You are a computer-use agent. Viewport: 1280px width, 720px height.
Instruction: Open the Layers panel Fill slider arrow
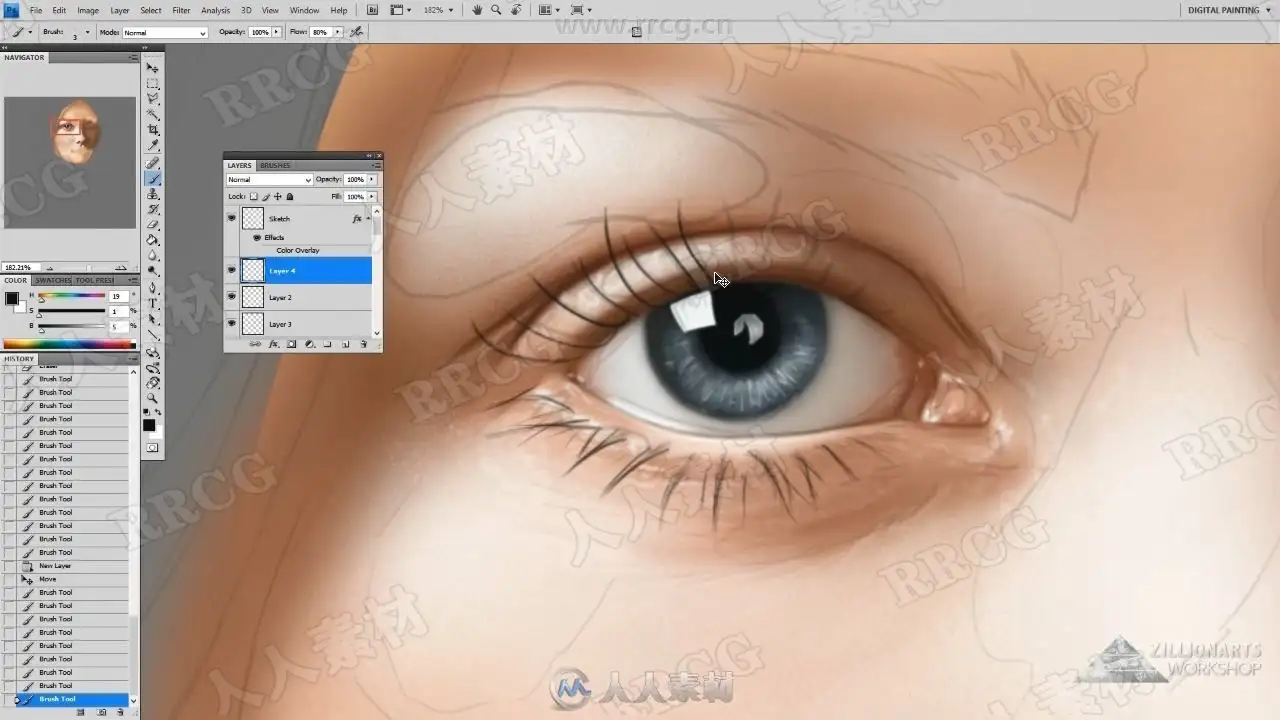pos(372,197)
